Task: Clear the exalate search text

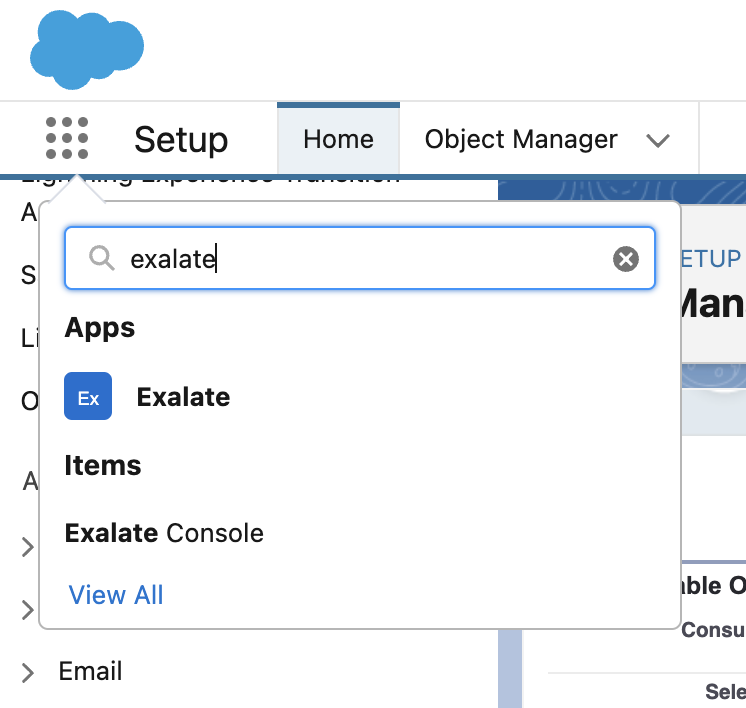Action: tap(626, 259)
